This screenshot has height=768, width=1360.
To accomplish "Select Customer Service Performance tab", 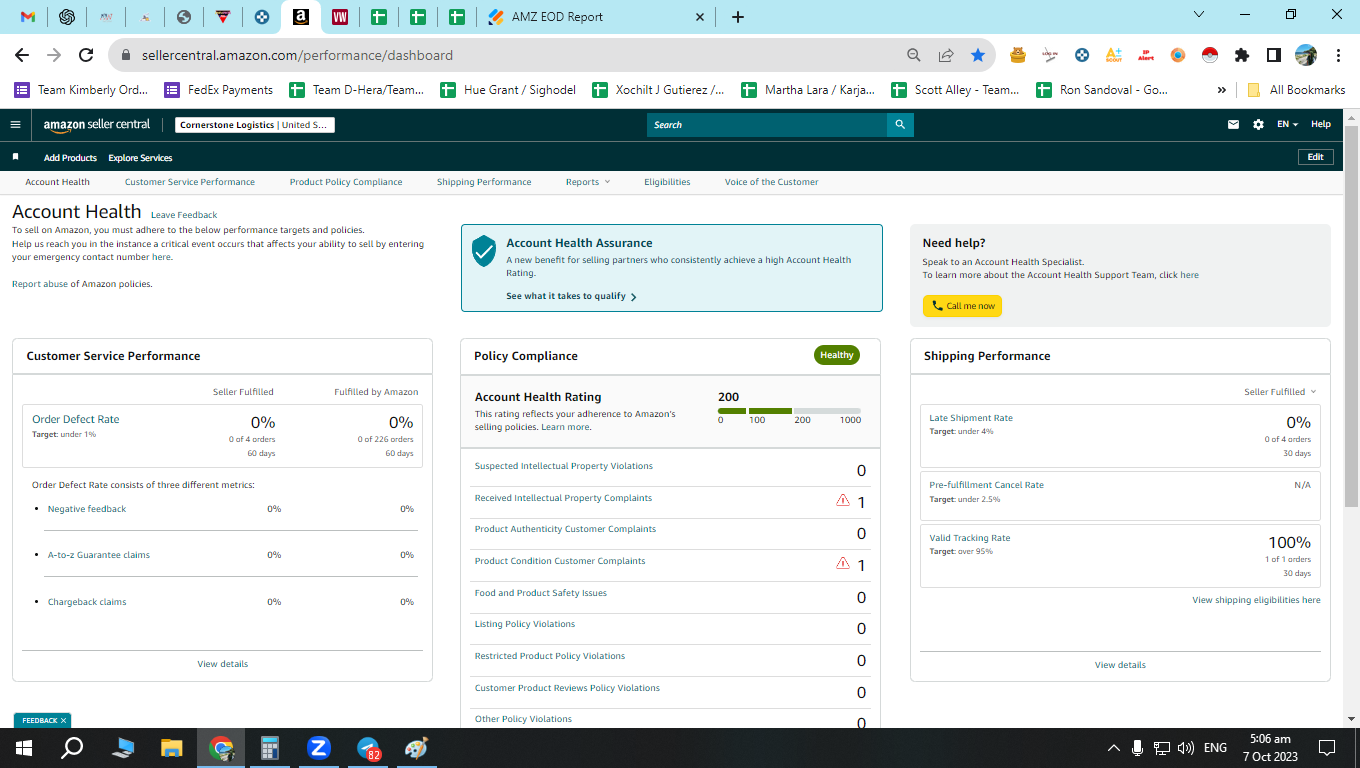I will coord(190,182).
